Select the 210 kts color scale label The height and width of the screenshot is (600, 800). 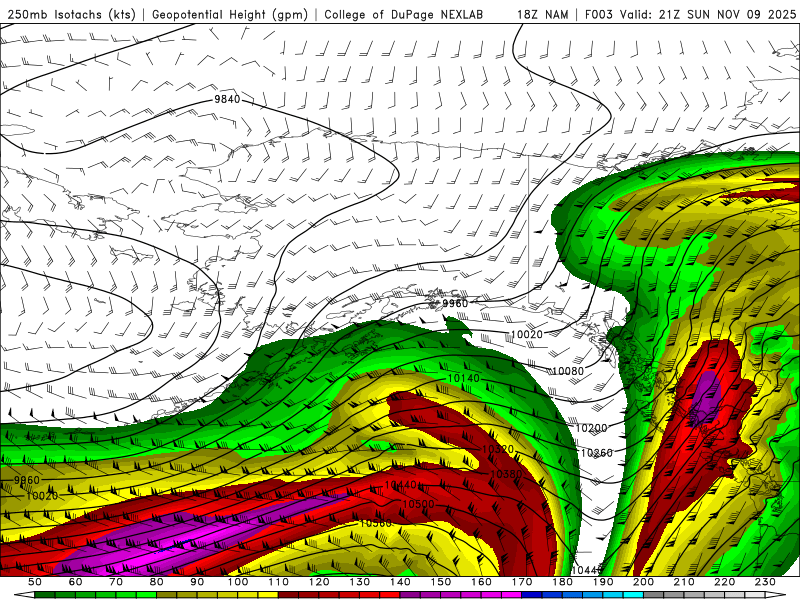point(684,582)
